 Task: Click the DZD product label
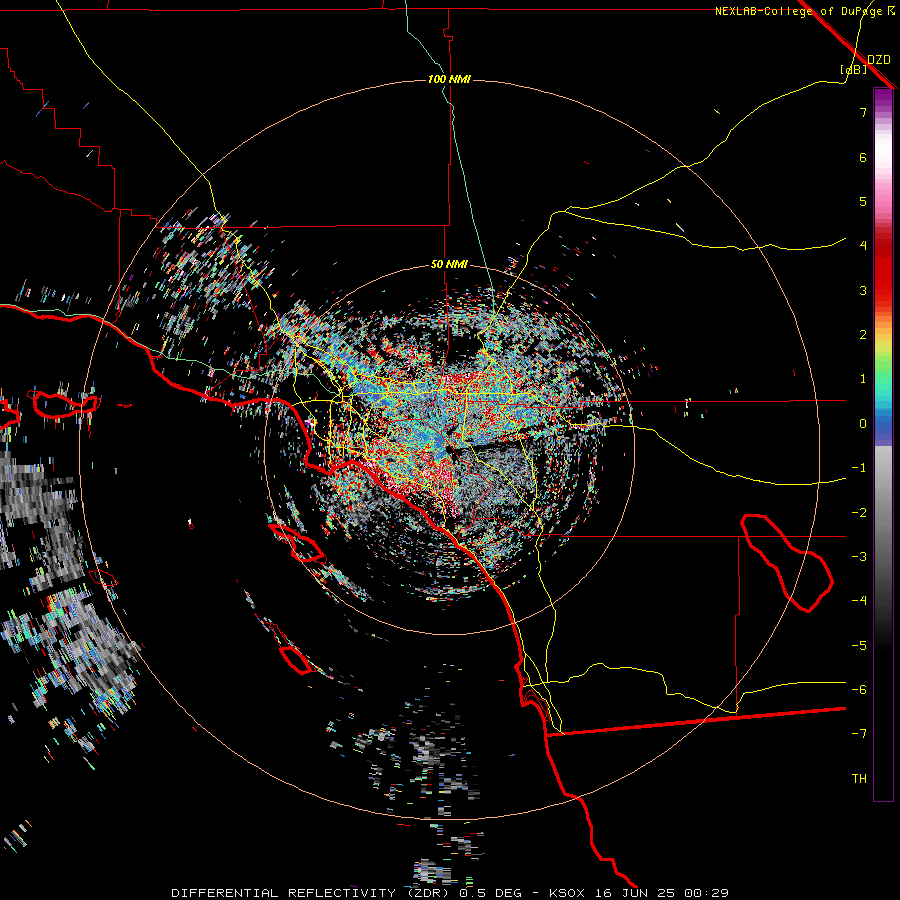pos(879,60)
